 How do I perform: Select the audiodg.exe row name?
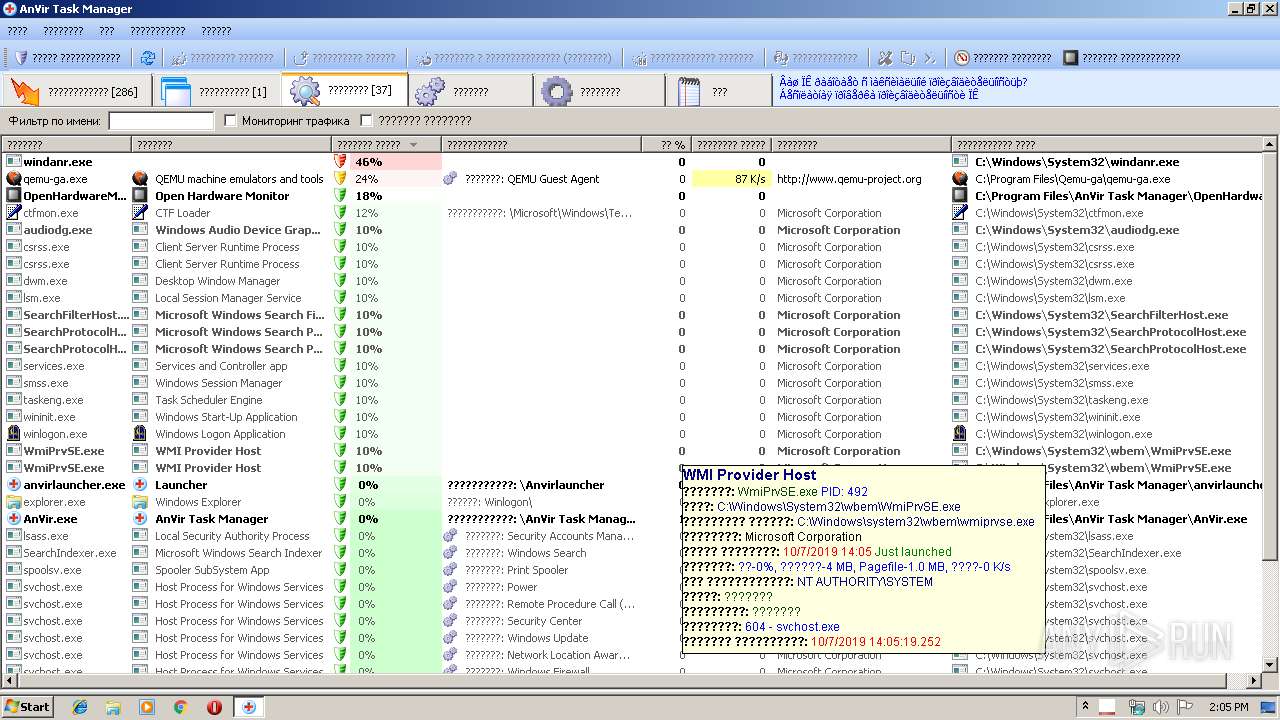[57, 230]
